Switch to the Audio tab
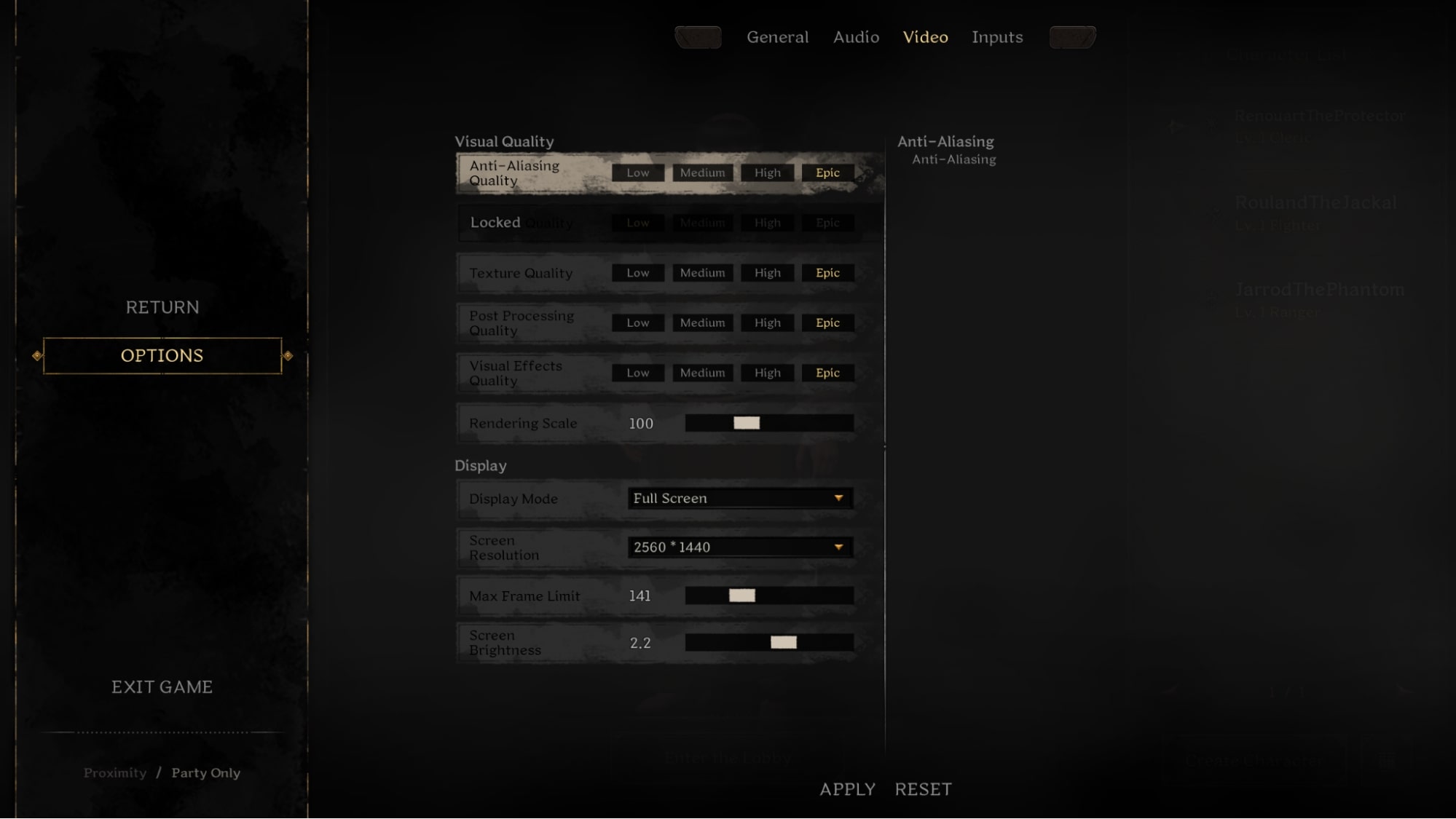Viewport: 1456px width, 819px height. [856, 37]
